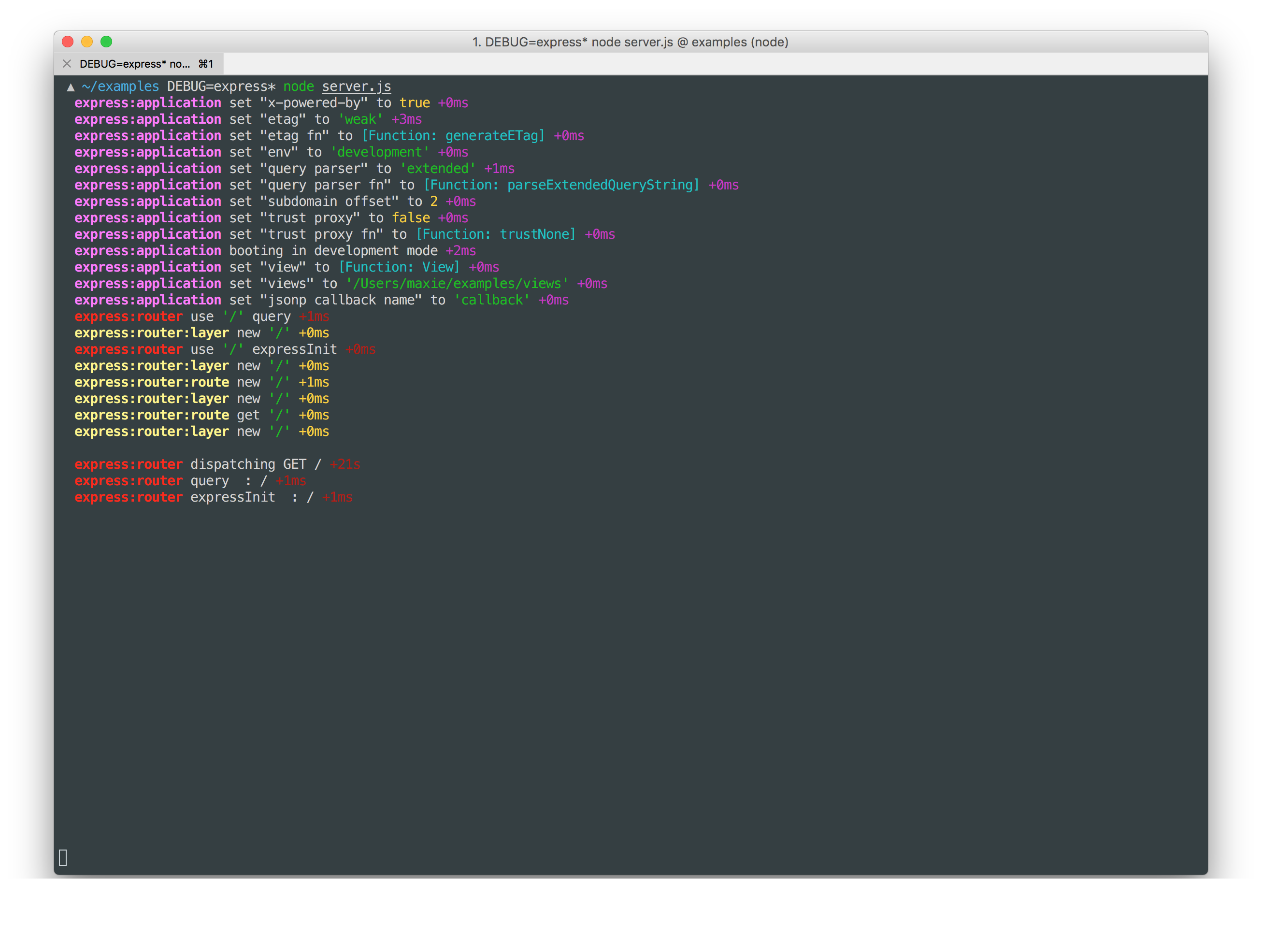The image size is (1262, 952).
Task: Click the ~/examples directory in prompt
Action: (x=120, y=86)
